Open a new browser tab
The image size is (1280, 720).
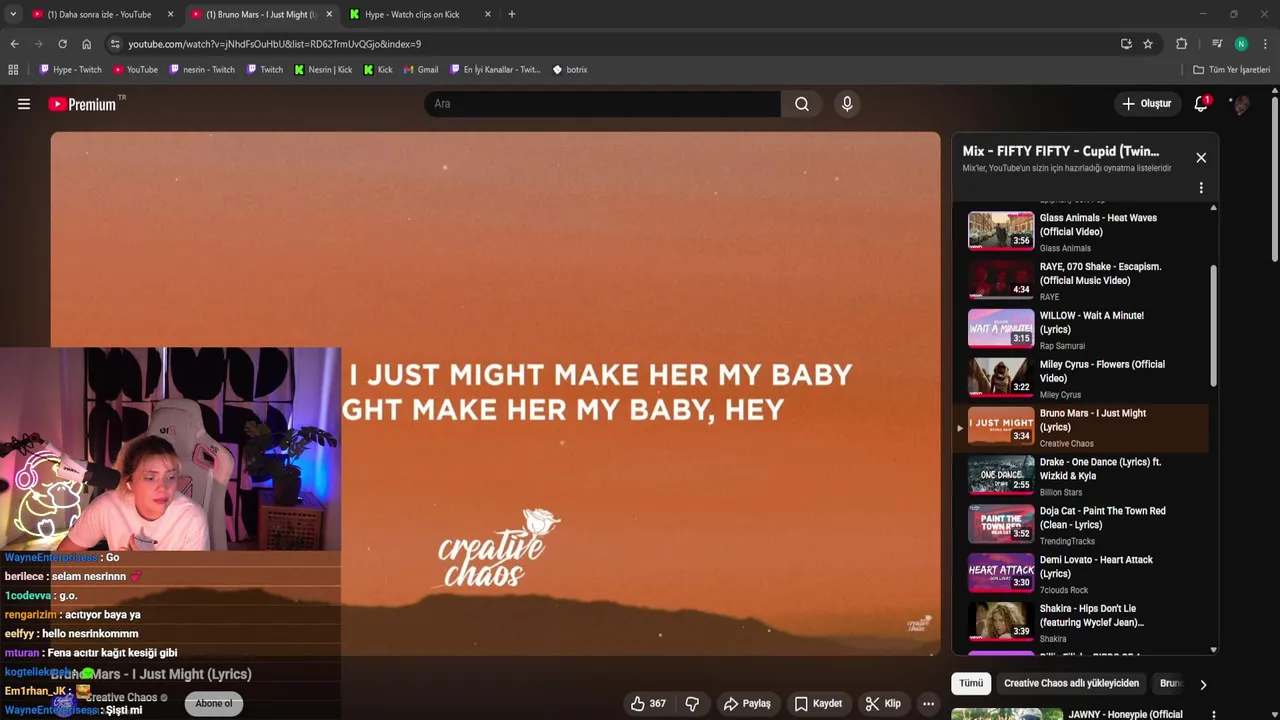pyautogui.click(x=512, y=14)
